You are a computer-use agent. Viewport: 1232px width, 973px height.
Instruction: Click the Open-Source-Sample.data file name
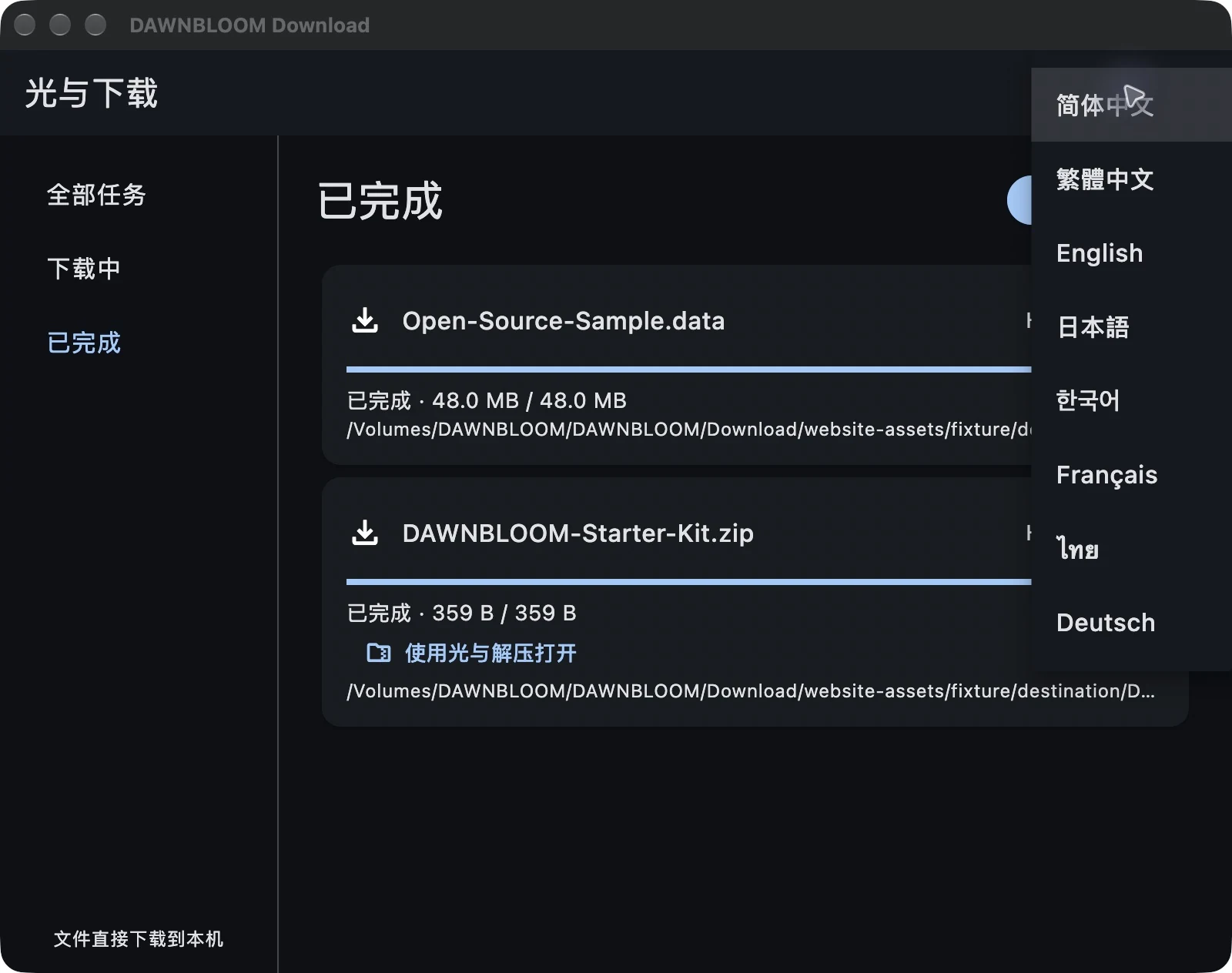(564, 320)
